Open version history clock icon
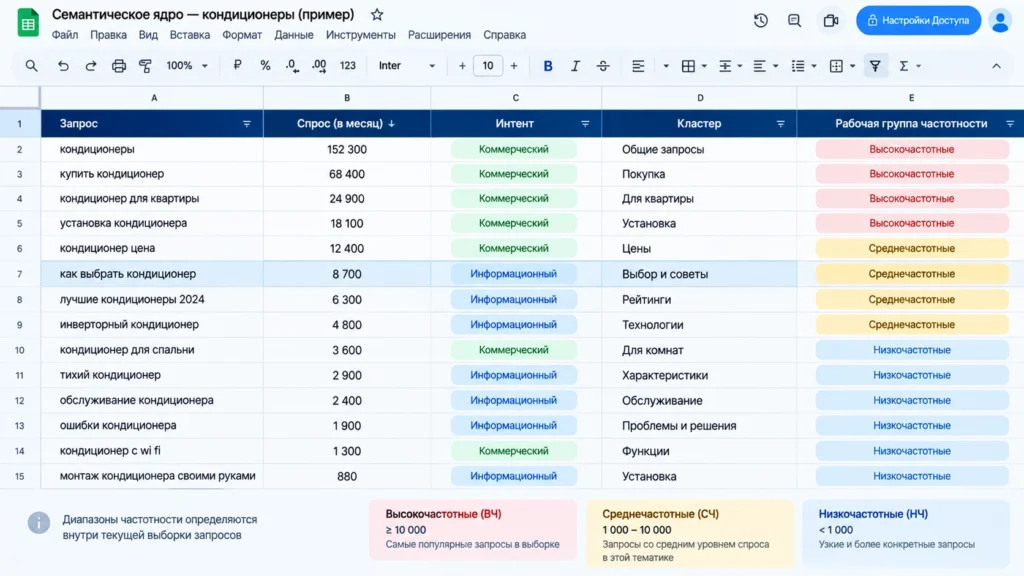1024x576 pixels. tap(760, 20)
